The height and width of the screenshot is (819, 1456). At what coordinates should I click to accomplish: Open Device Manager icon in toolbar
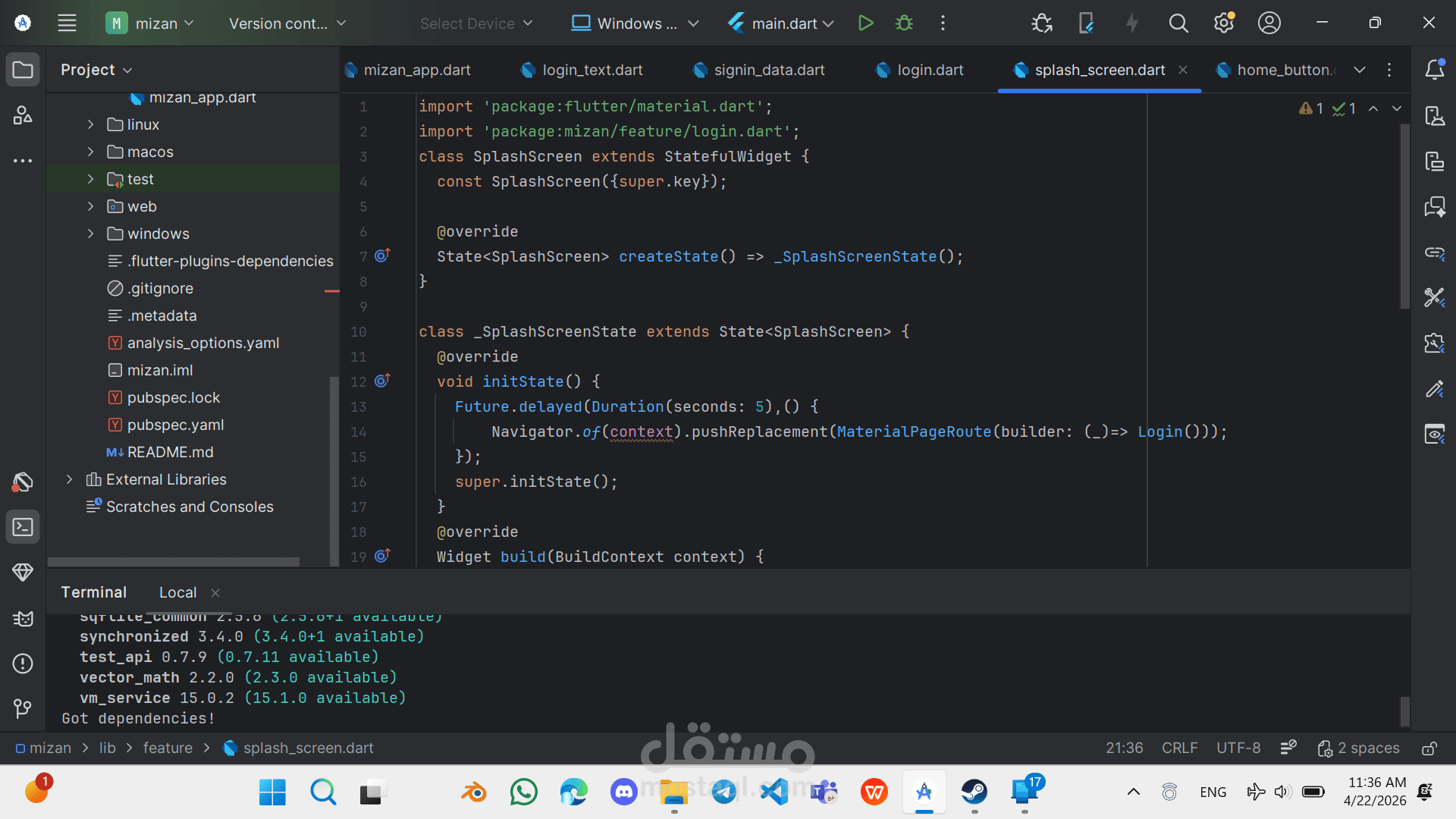(1086, 24)
